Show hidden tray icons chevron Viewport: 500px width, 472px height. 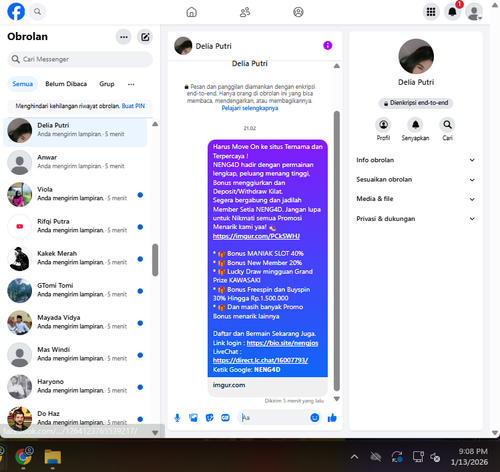354,457
